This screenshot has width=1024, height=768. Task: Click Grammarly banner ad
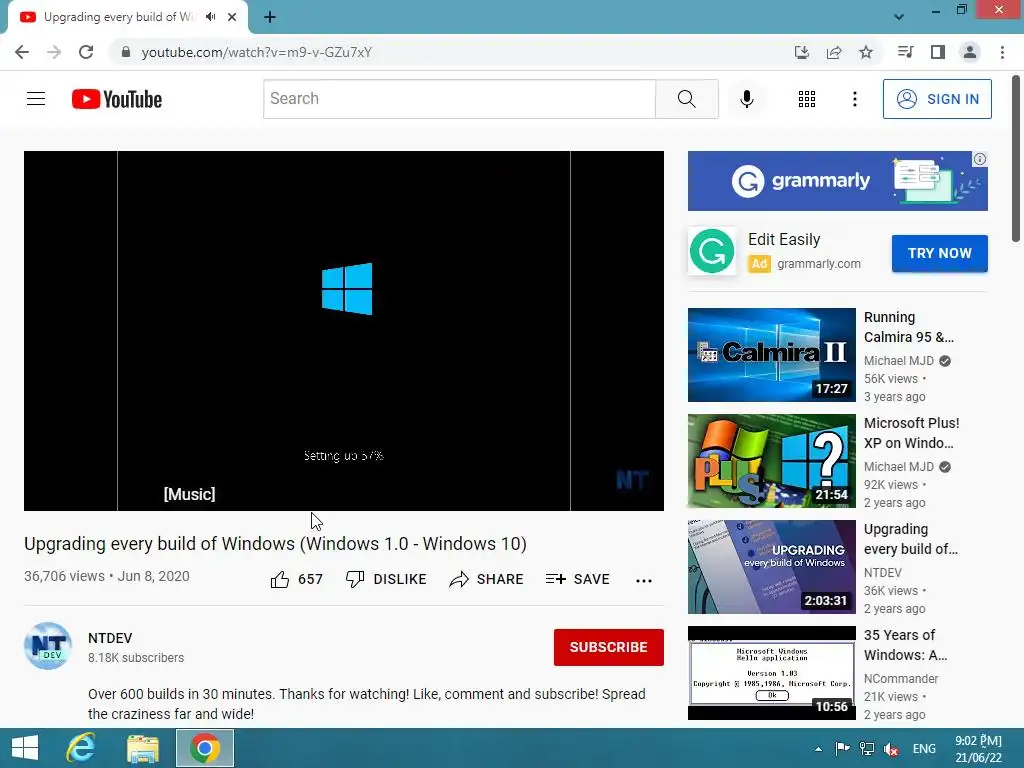(837, 181)
